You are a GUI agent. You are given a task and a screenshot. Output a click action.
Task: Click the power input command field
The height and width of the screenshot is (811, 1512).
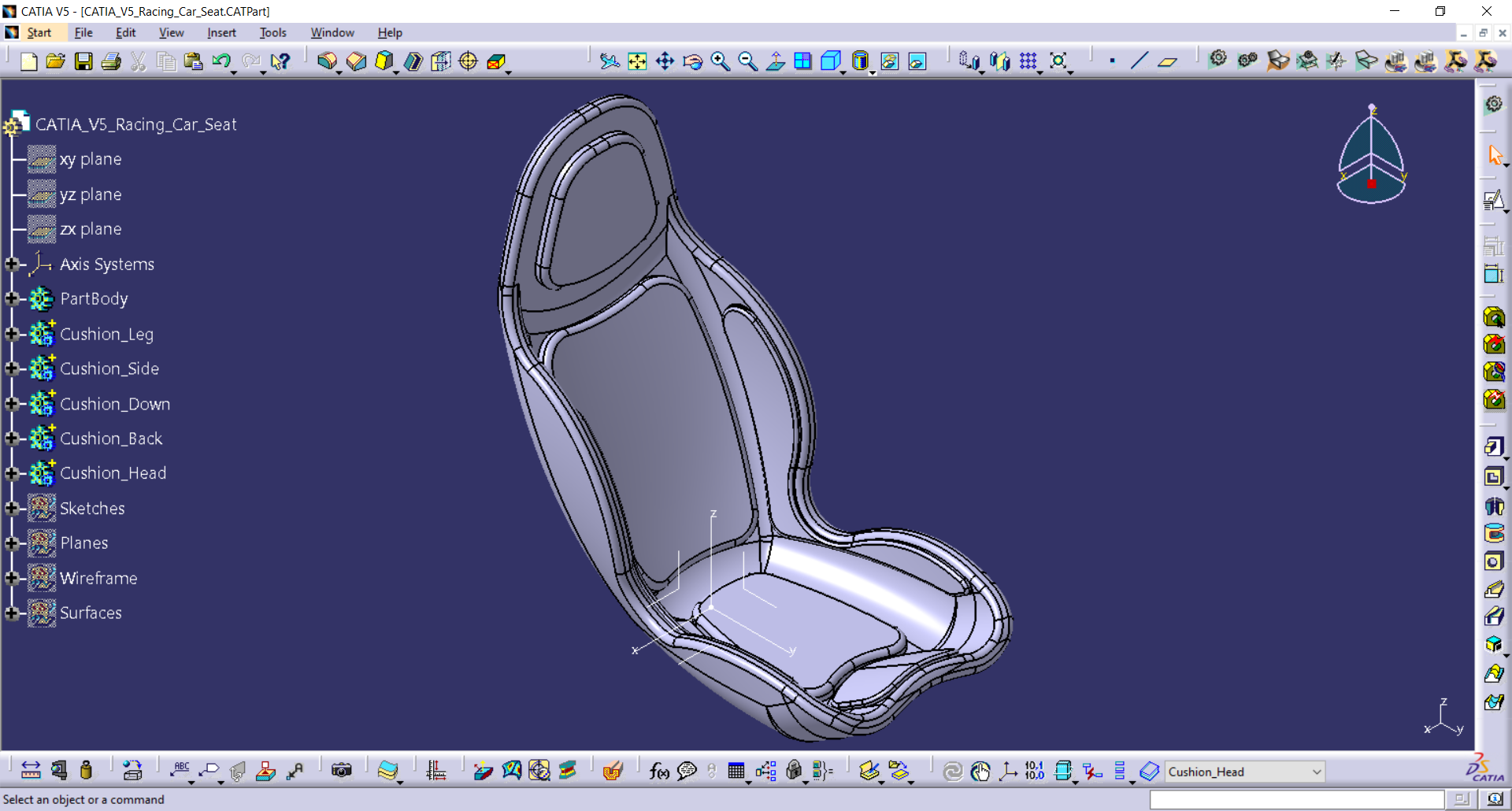[x=1296, y=799]
